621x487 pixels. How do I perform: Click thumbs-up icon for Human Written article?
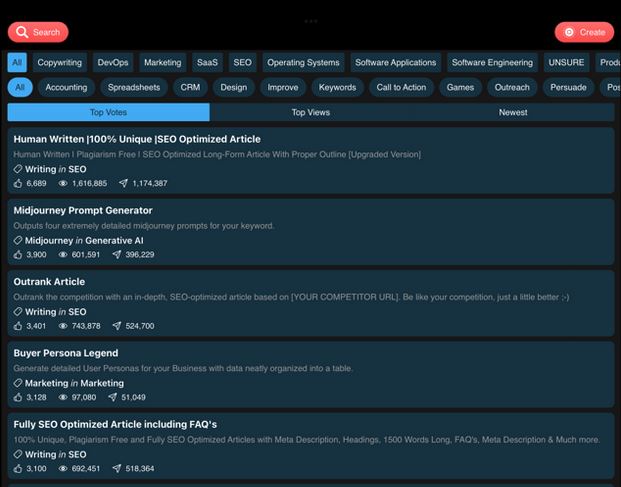coord(18,183)
